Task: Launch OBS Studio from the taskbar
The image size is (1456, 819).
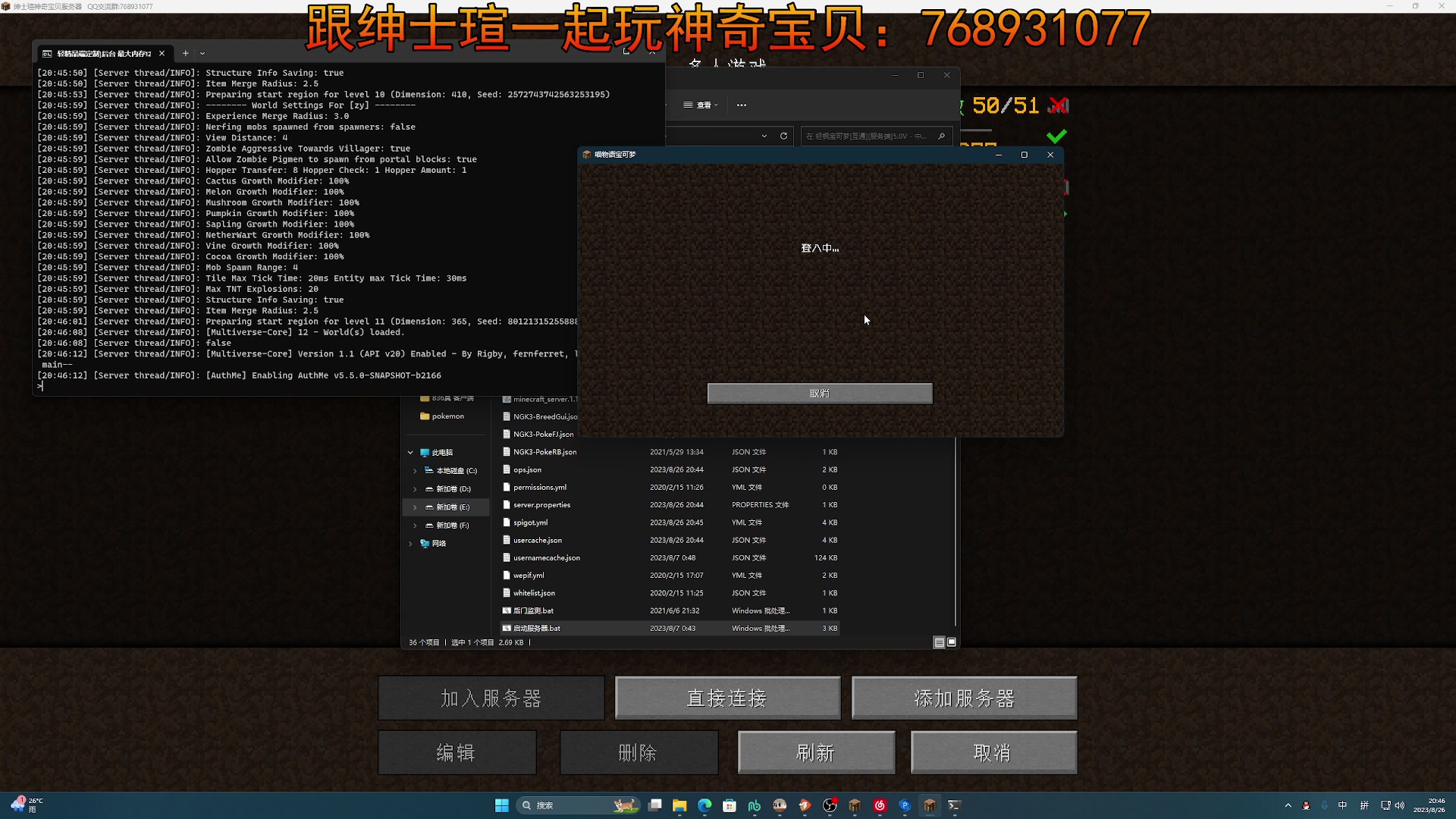Action: pos(829,805)
